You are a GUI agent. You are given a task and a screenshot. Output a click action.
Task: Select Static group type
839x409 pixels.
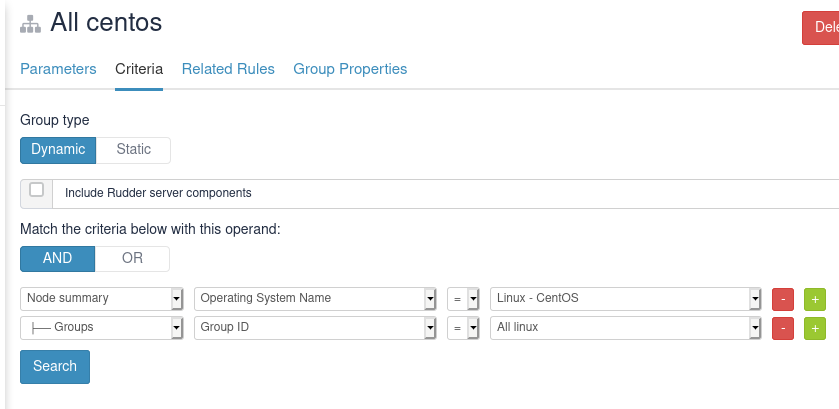(x=133, y=150)
